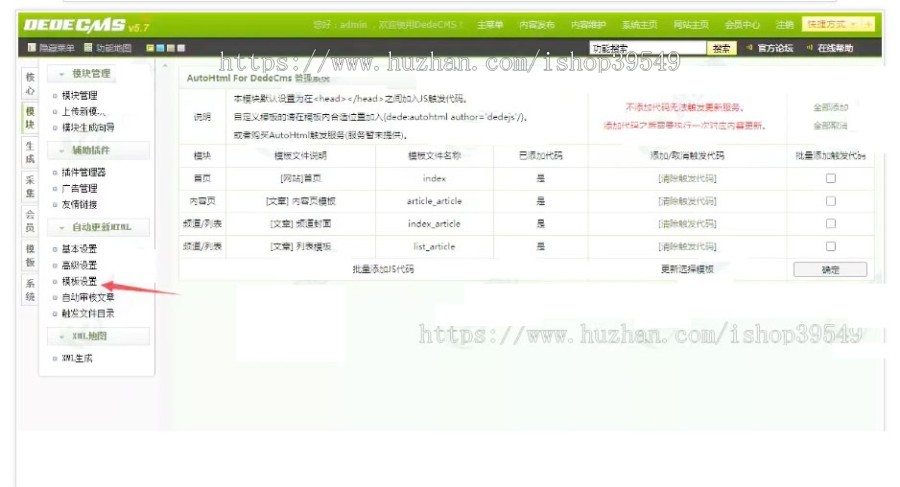The height and width of the screenshot is (487, 900).
Task: Click 清除触发代码 in the list_article row
Action: pos(687,246)
